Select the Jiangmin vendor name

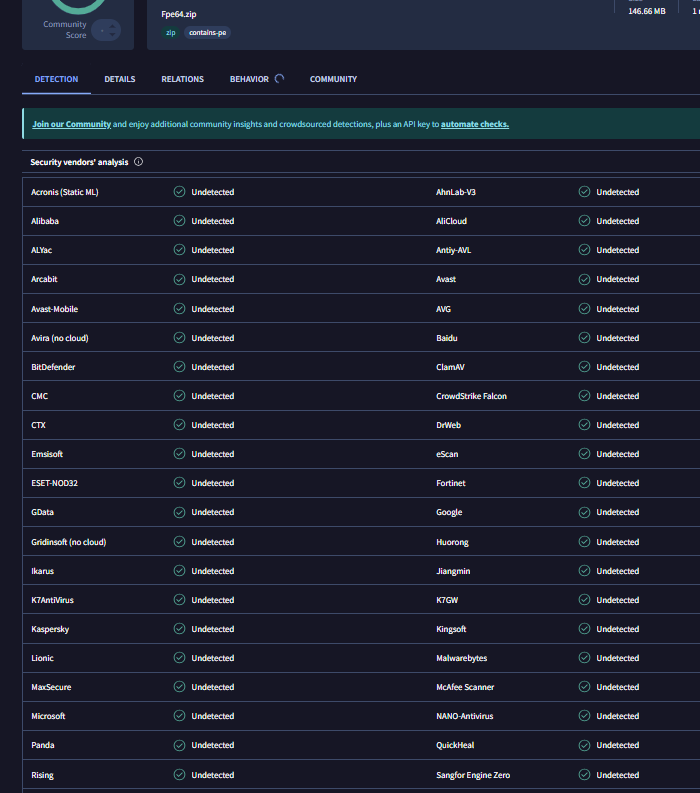[453, 571]
